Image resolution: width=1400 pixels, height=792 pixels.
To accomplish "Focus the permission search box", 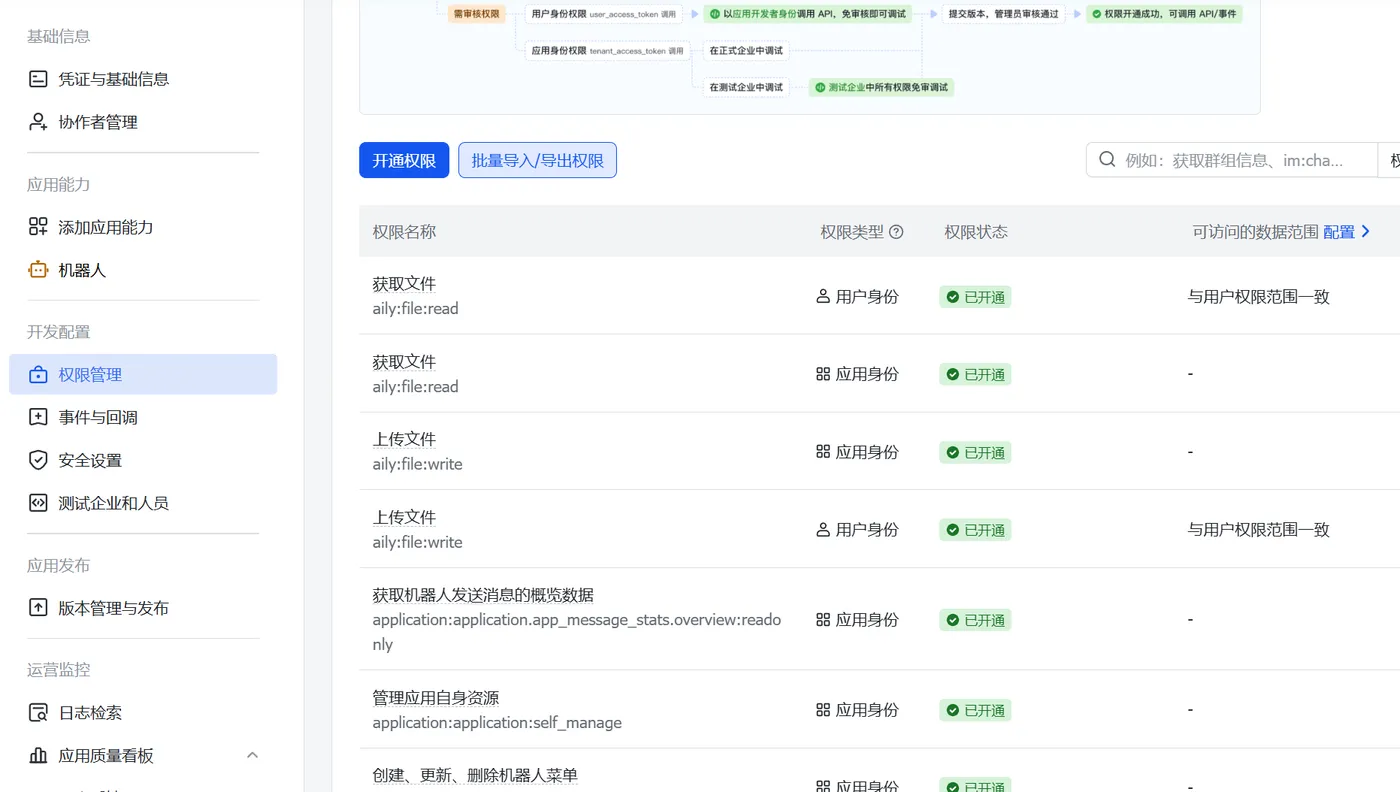I will [x=1231, y=160].
